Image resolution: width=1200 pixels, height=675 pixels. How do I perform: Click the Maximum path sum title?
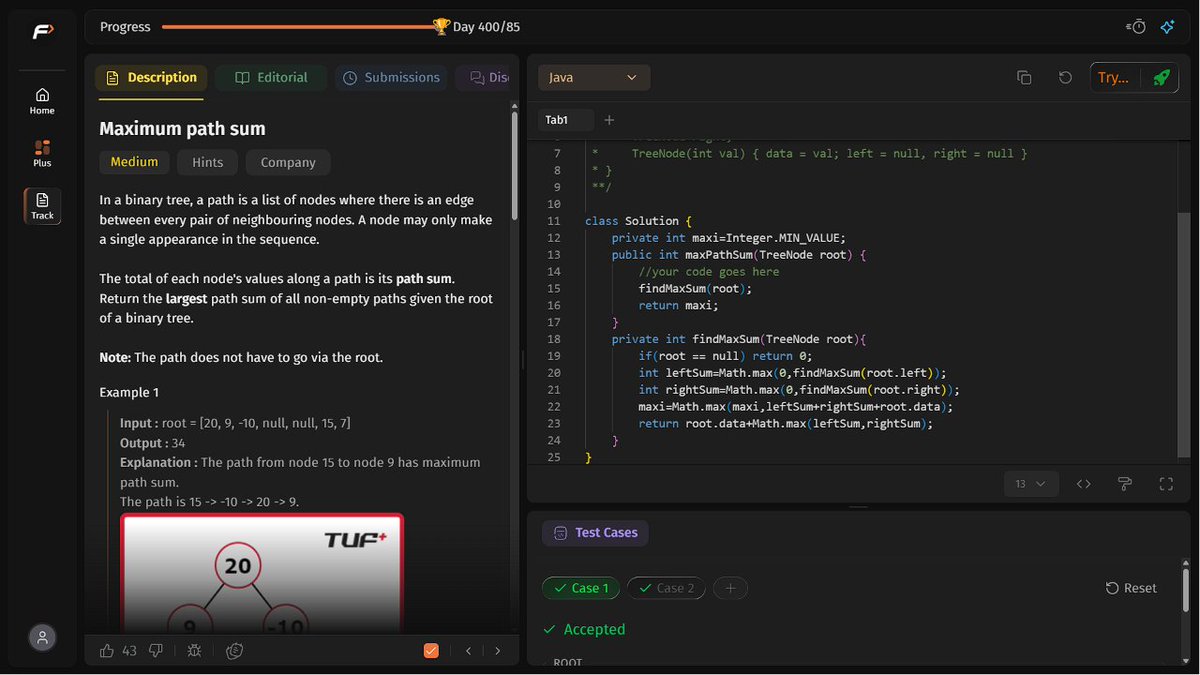pos(182,129)
